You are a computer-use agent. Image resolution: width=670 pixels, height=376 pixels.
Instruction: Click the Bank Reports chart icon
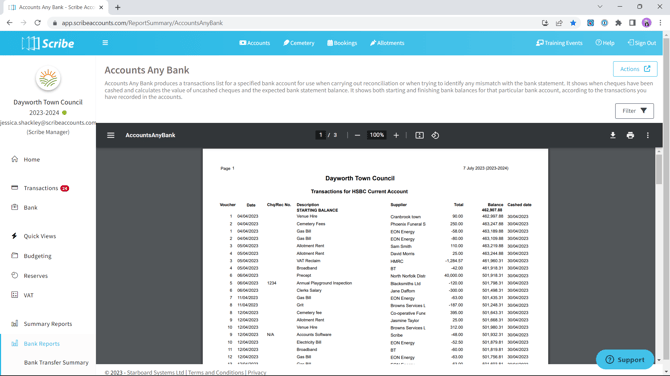pos(15,343)
